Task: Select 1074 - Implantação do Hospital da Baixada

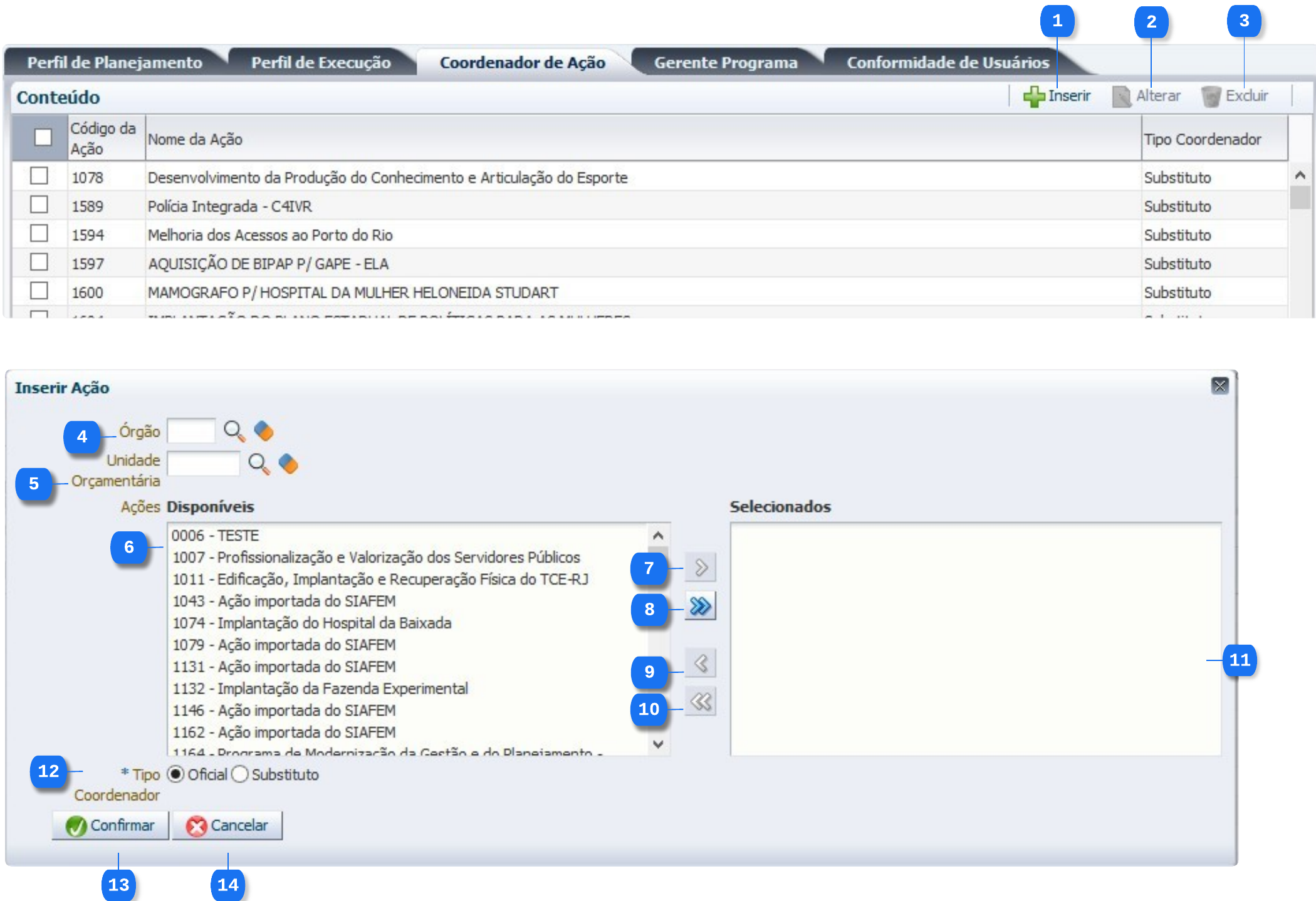Action: [x=312, y=623]
